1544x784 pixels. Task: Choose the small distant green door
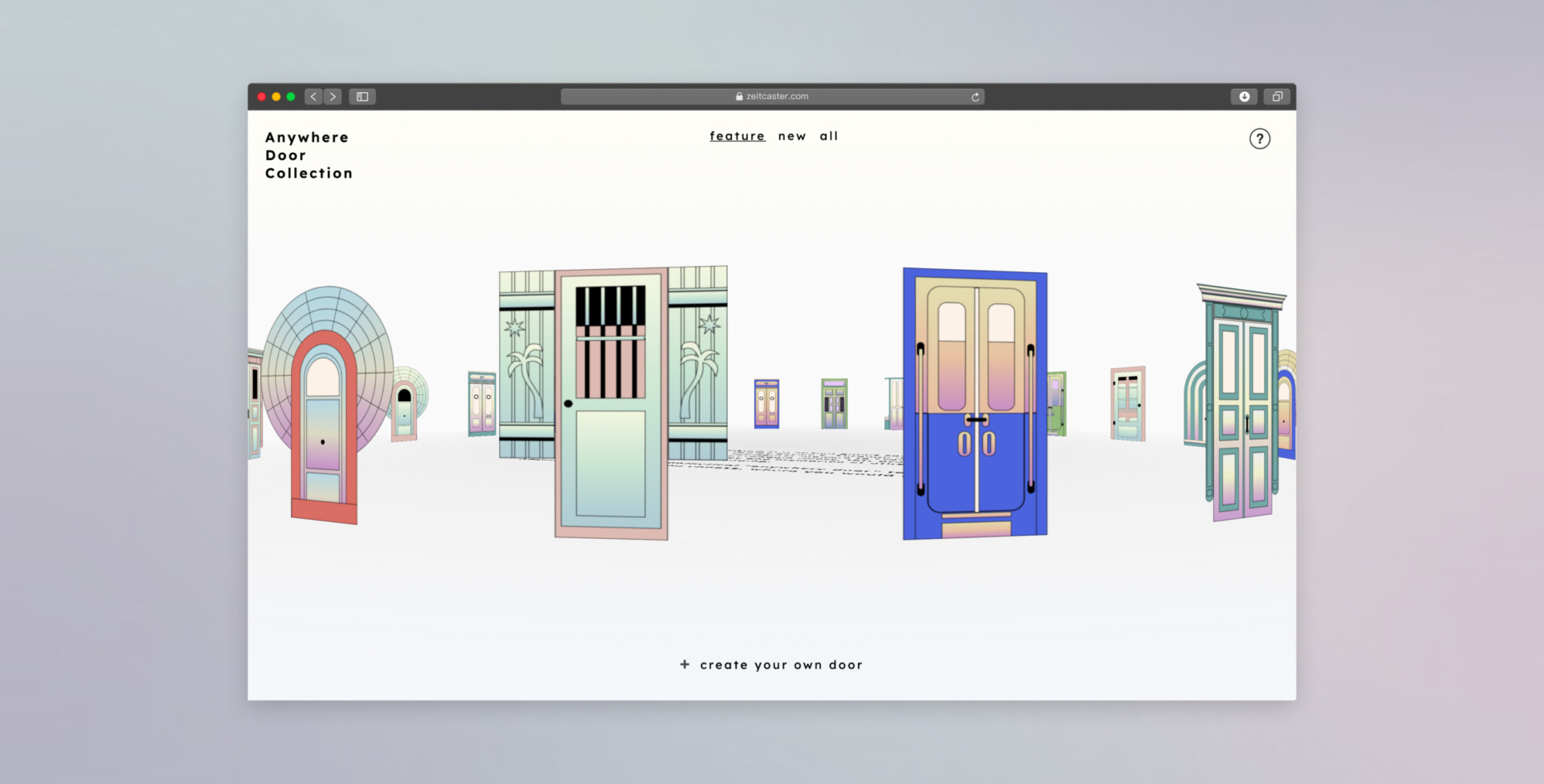tap(834, 403)
